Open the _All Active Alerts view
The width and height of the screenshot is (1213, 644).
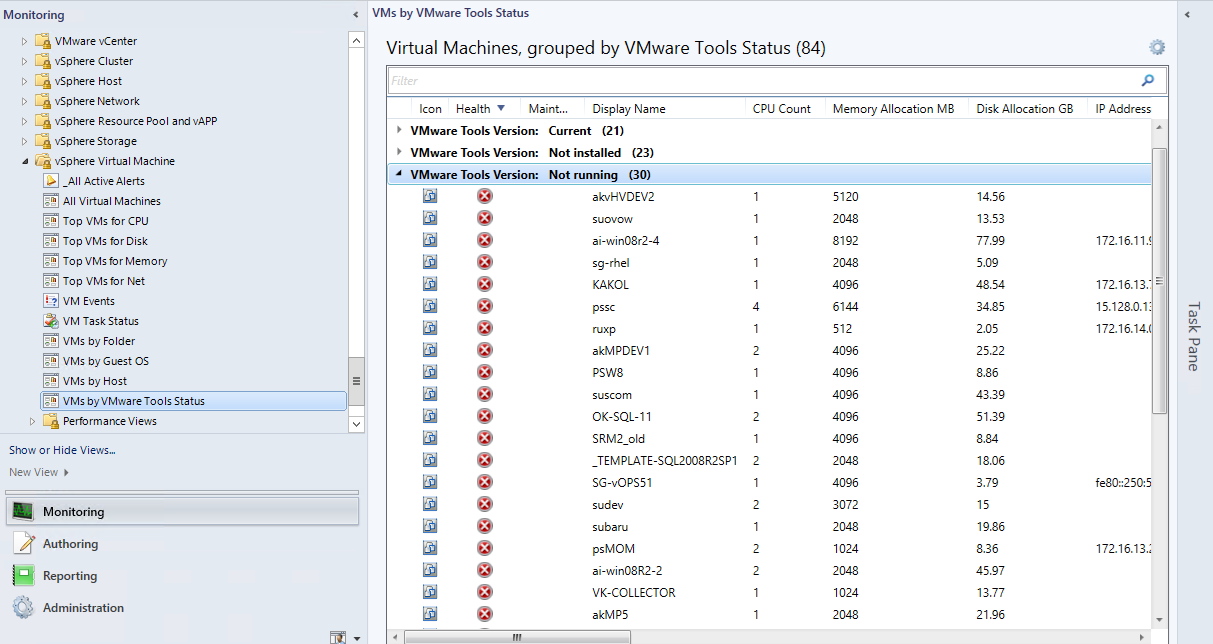tap(104, 181)
